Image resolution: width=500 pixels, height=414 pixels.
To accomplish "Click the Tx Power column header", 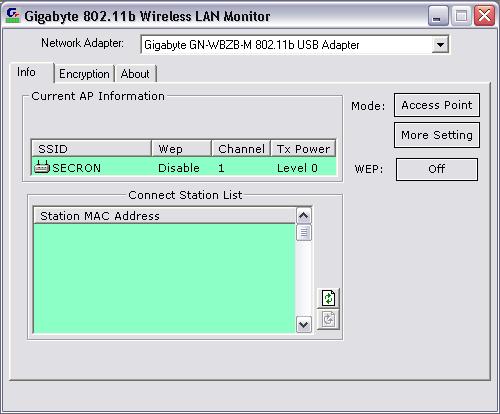I will pyautogui.click(x=303, y=148).
